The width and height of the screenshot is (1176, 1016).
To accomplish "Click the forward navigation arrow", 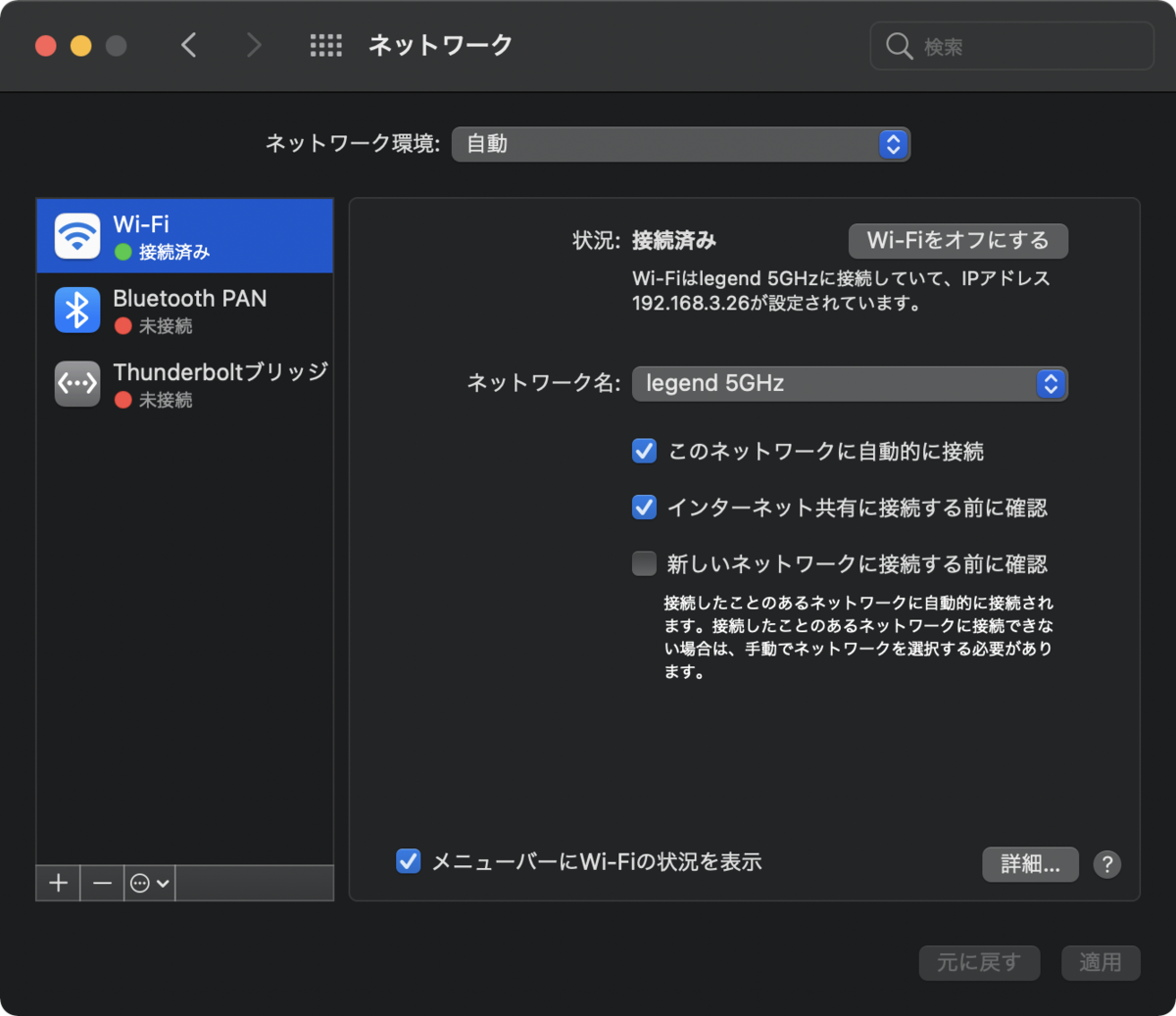I will pos(253,45).
